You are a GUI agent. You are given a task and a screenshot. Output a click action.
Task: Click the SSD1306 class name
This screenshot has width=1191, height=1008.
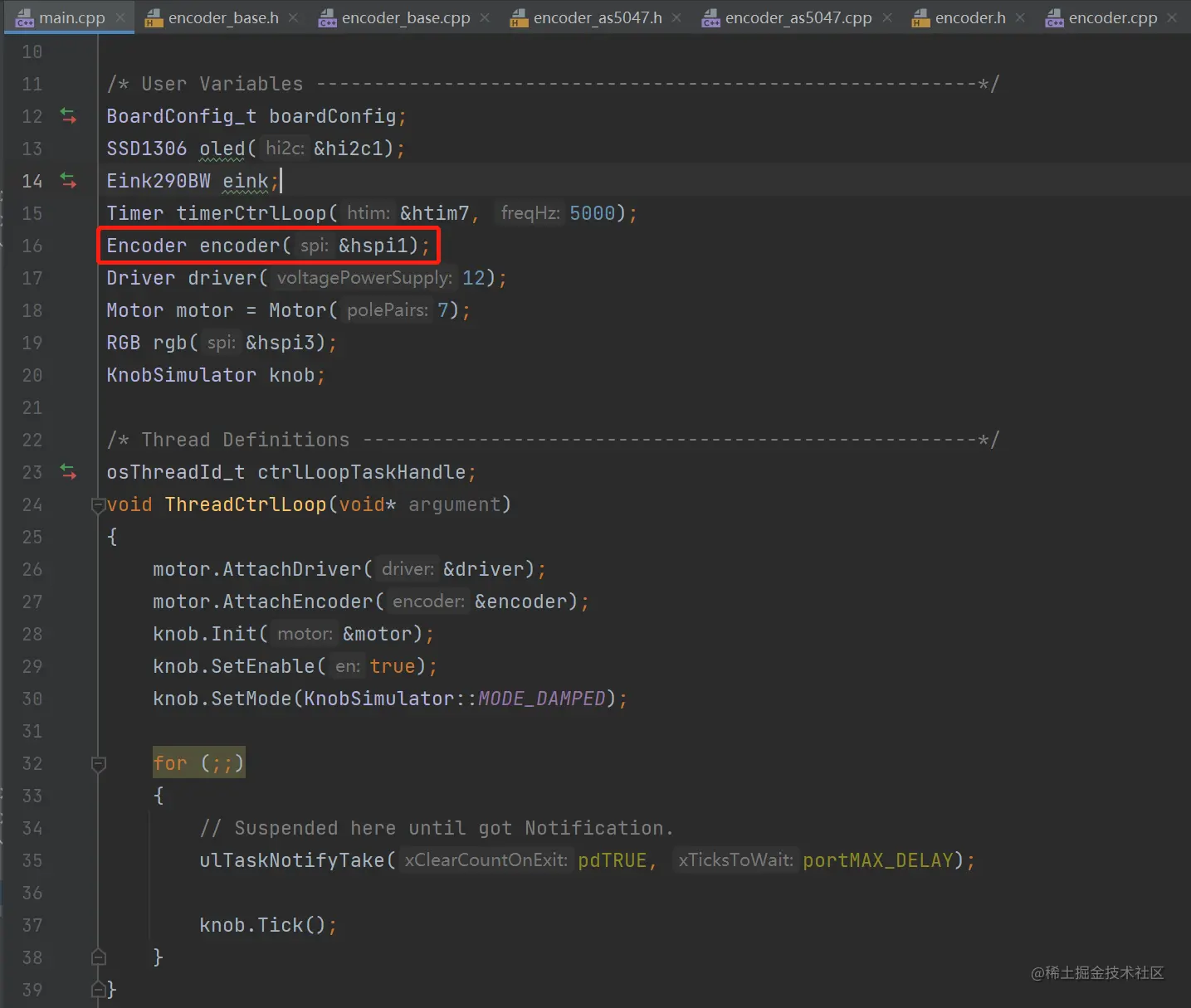147,149
